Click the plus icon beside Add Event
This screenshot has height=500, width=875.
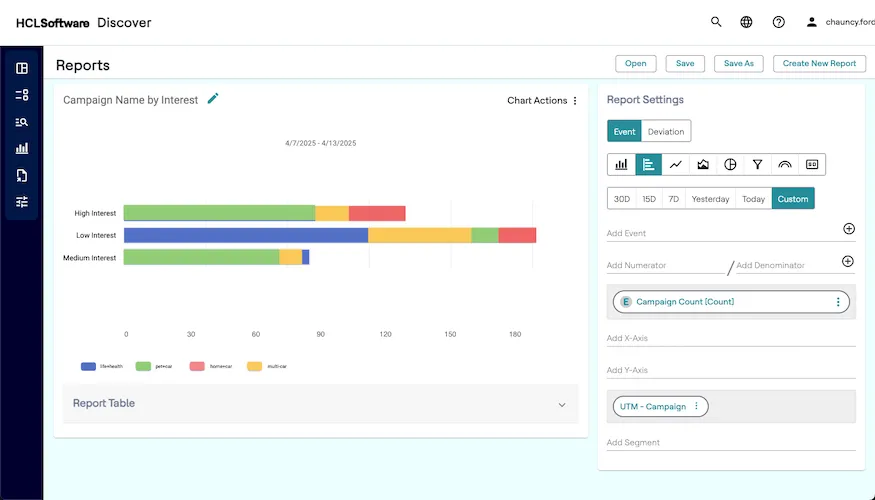[x=848, y=229]
